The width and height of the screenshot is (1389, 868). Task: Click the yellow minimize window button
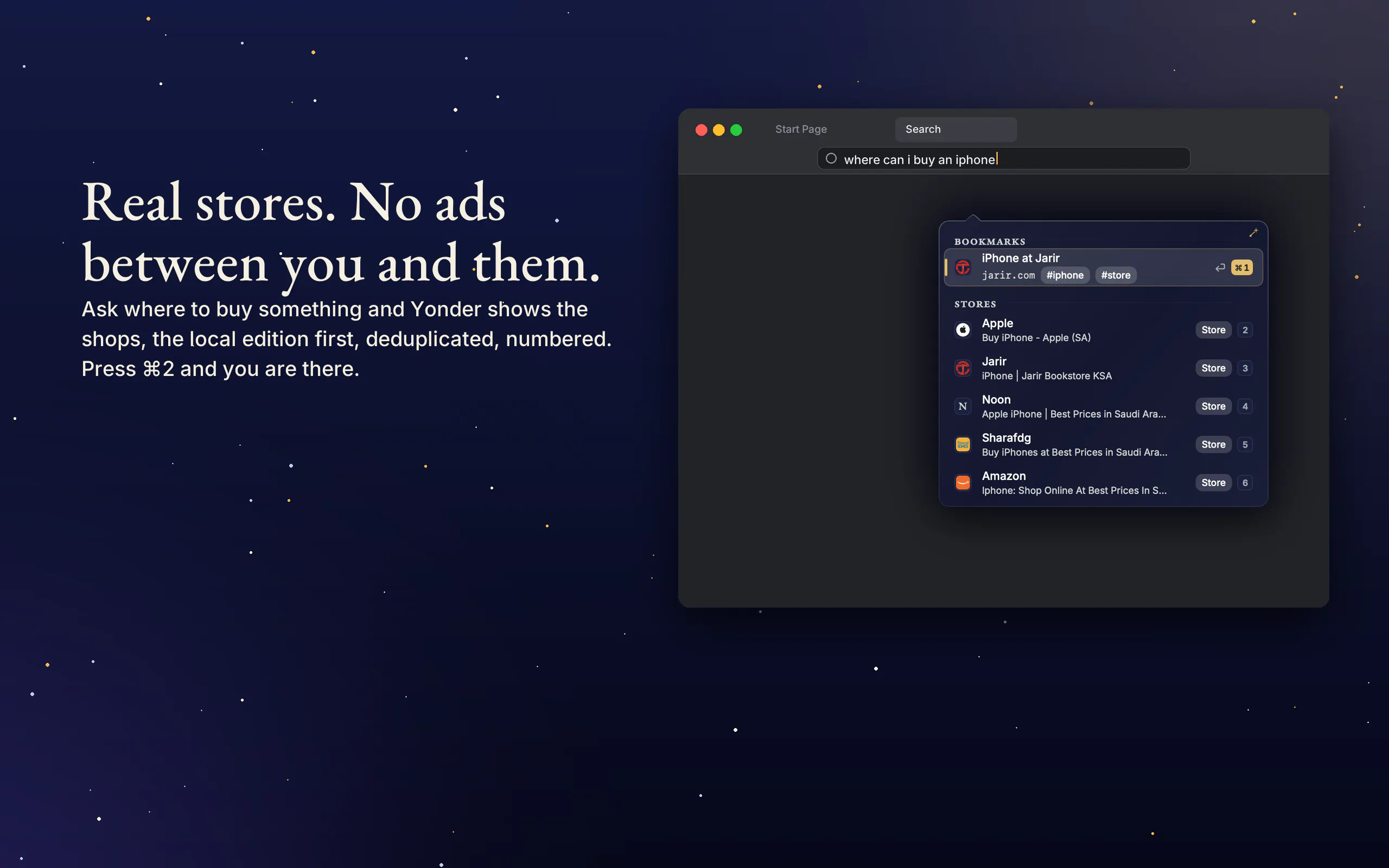[x=718, y=130]
